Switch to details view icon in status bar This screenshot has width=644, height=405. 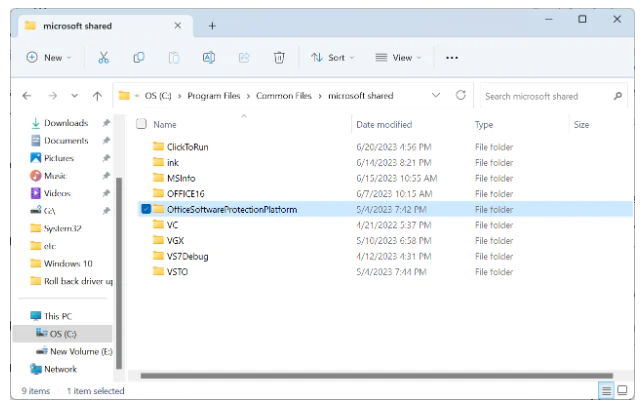click(x=606, y=390)
